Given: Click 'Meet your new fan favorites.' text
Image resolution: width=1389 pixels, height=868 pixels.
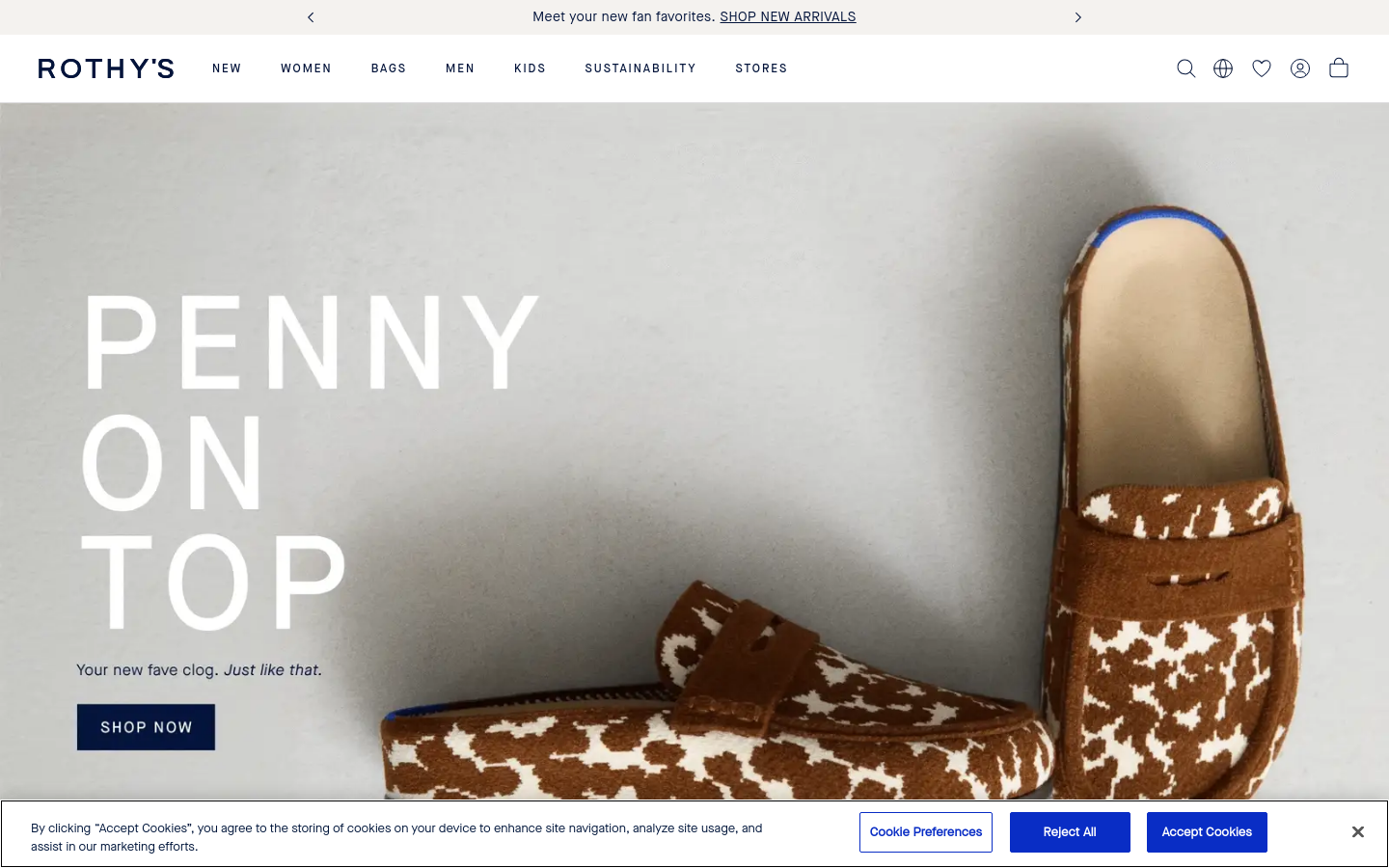Looking at the screenshot, I should (x=624, y=16).
